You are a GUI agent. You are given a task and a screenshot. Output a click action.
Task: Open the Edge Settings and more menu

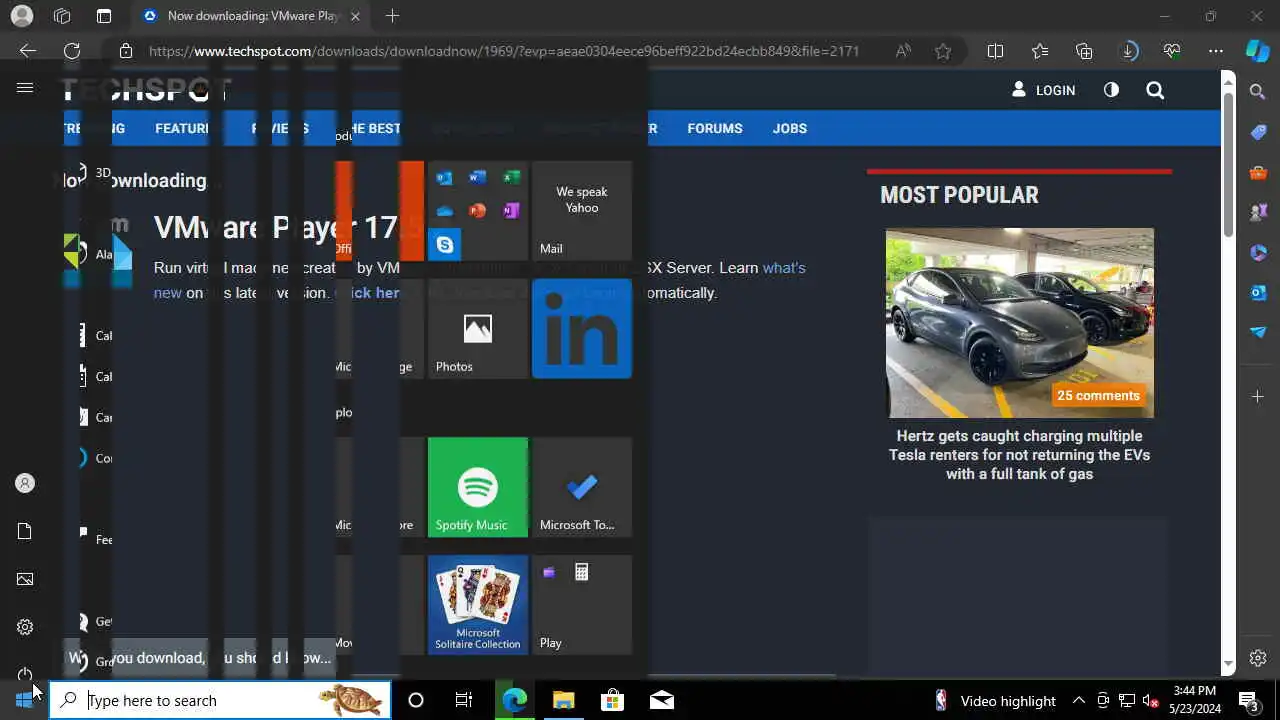pos(1216,51)
